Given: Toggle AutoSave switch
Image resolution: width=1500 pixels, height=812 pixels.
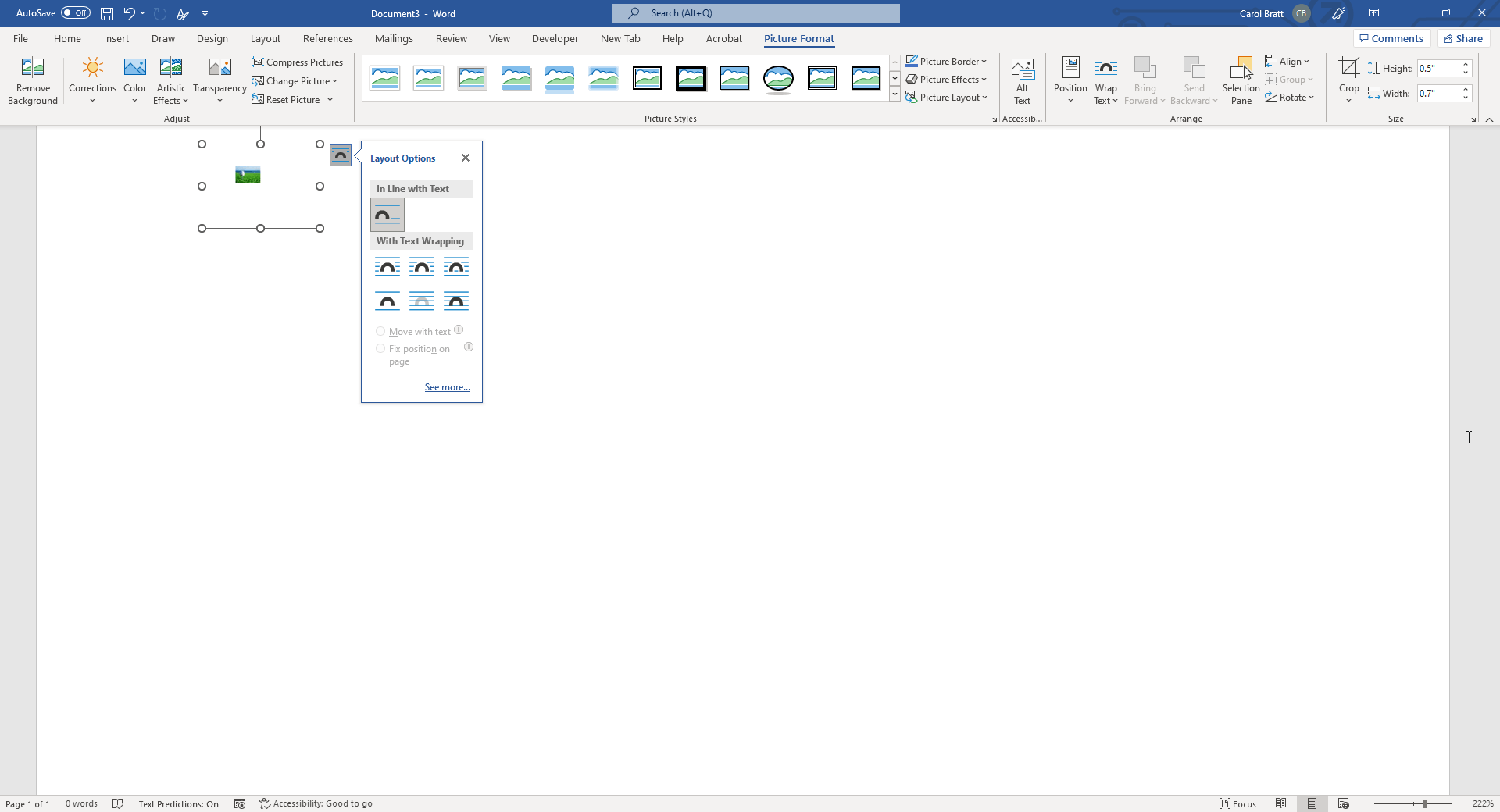Looking at the screenshot, I should click(x=76, y=13).
